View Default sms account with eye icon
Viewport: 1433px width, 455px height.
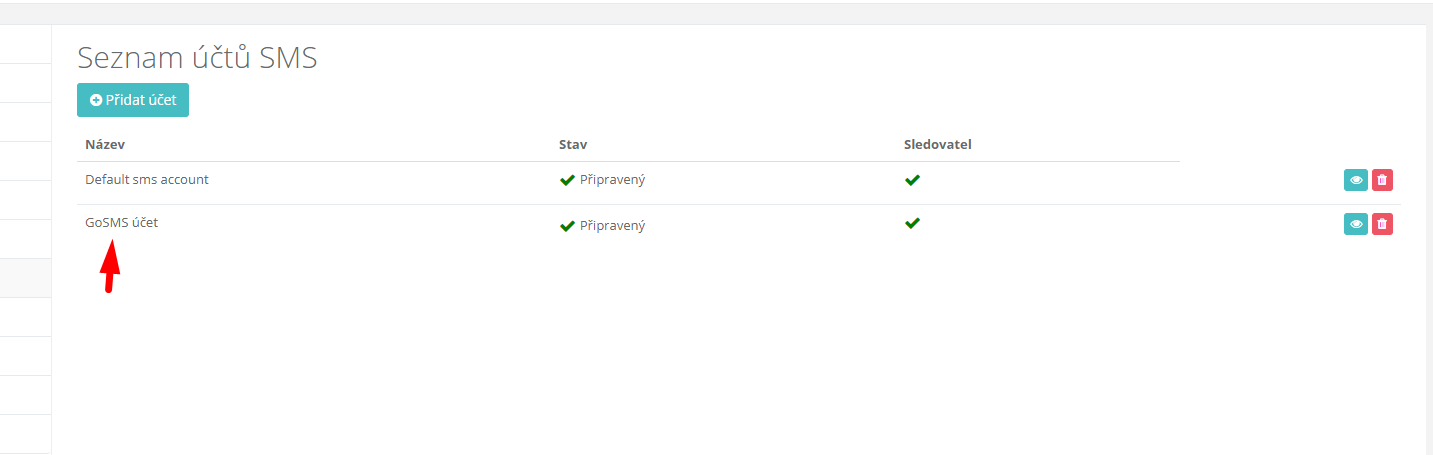(x=1356, y=180)
